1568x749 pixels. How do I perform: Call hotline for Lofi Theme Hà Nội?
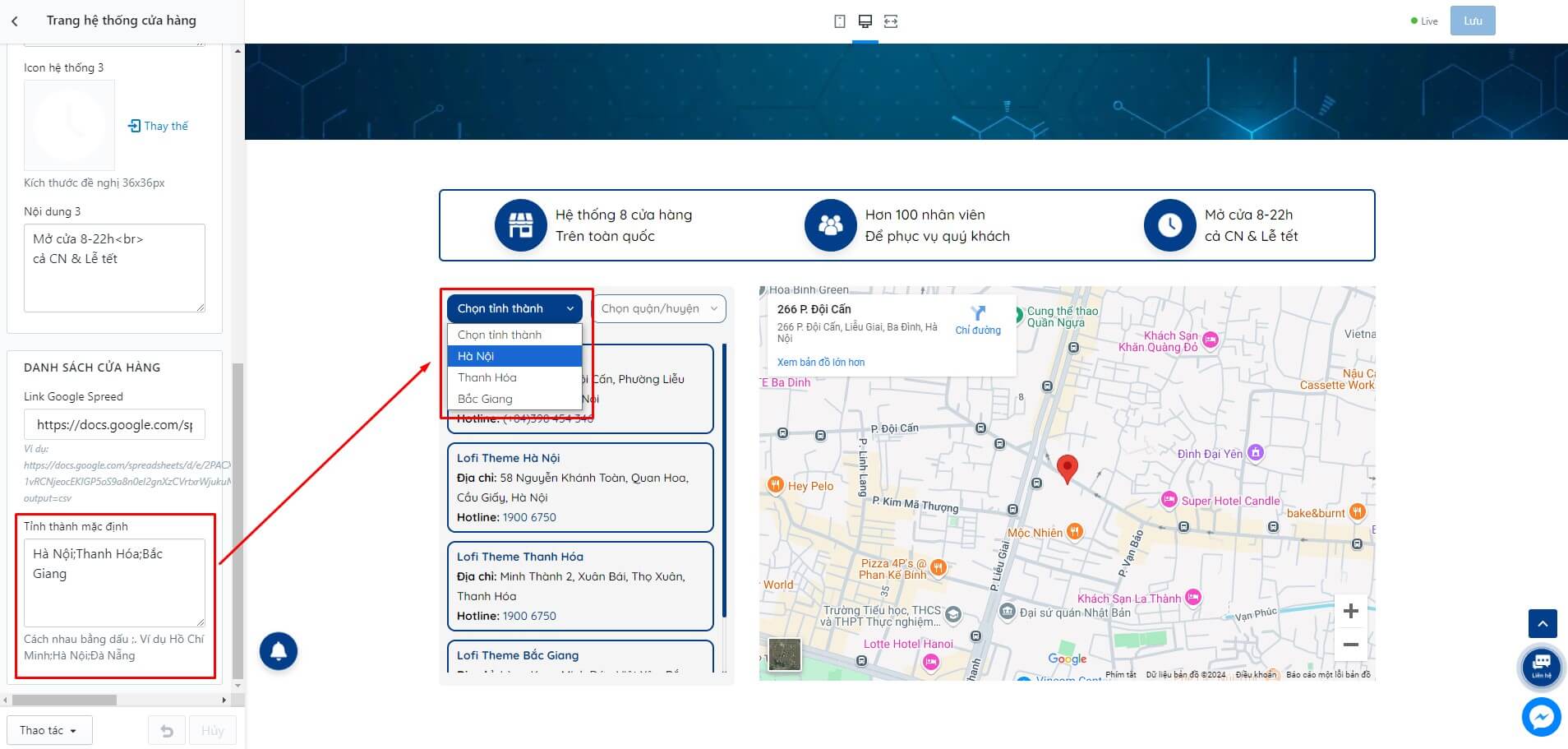click(x=529, y=517)
